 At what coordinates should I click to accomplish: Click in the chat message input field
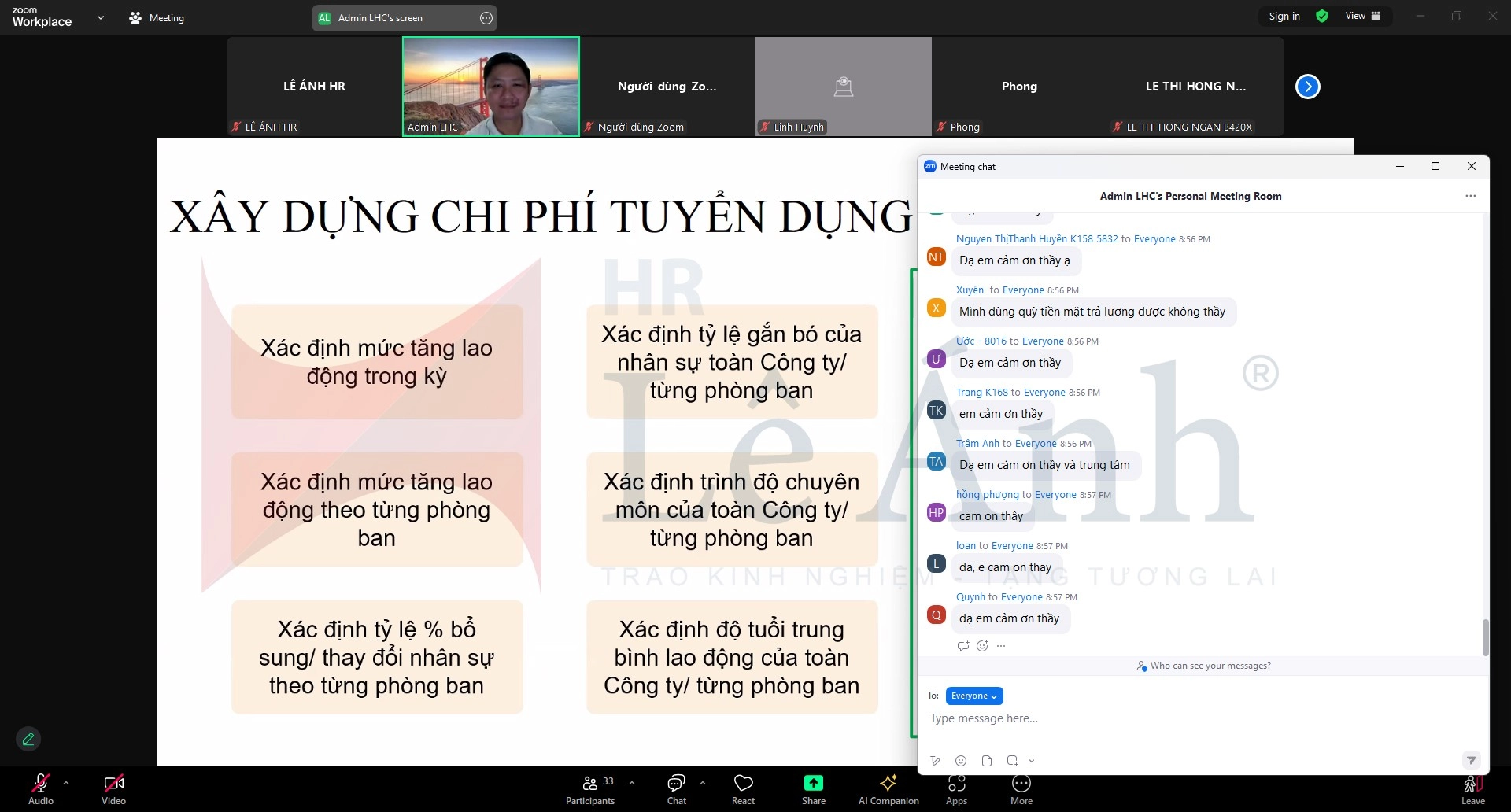(1180, 718)
